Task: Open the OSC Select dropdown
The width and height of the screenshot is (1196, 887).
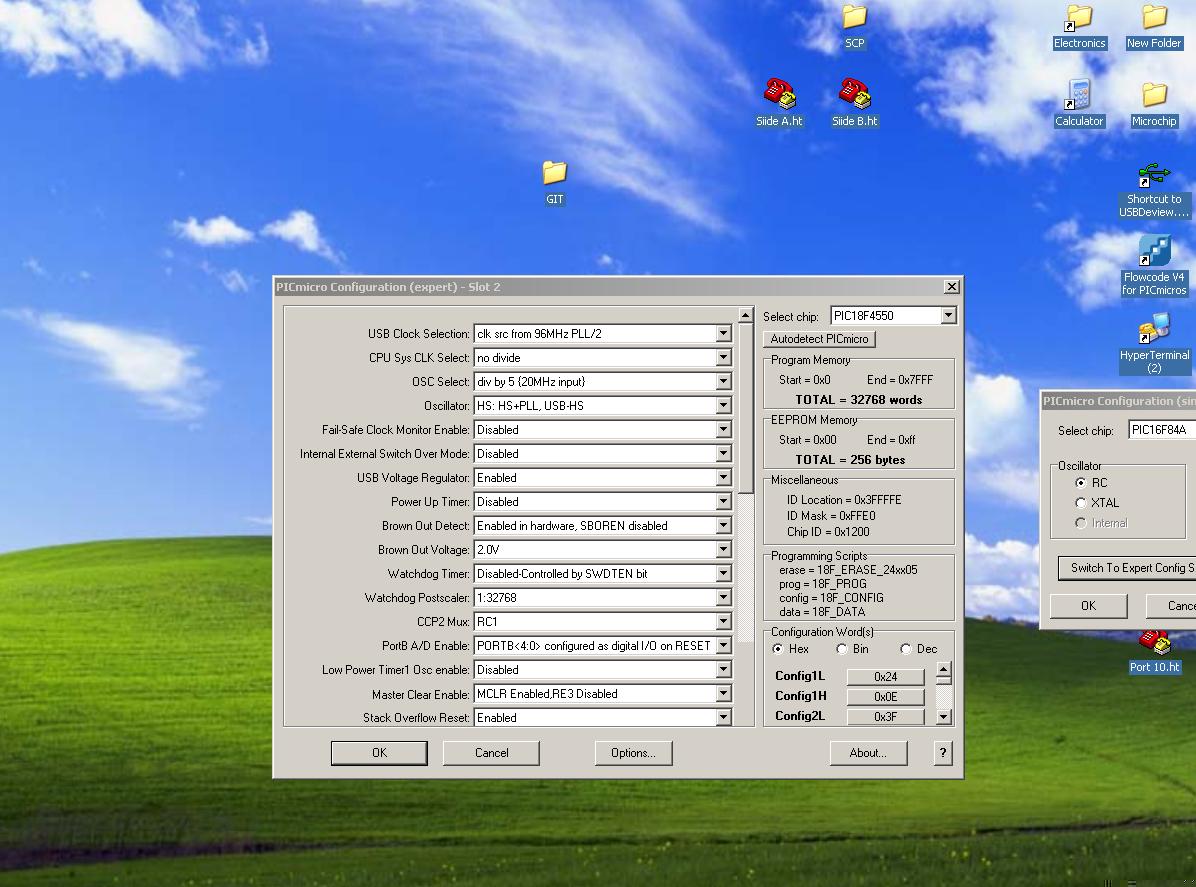Action: 723,381
